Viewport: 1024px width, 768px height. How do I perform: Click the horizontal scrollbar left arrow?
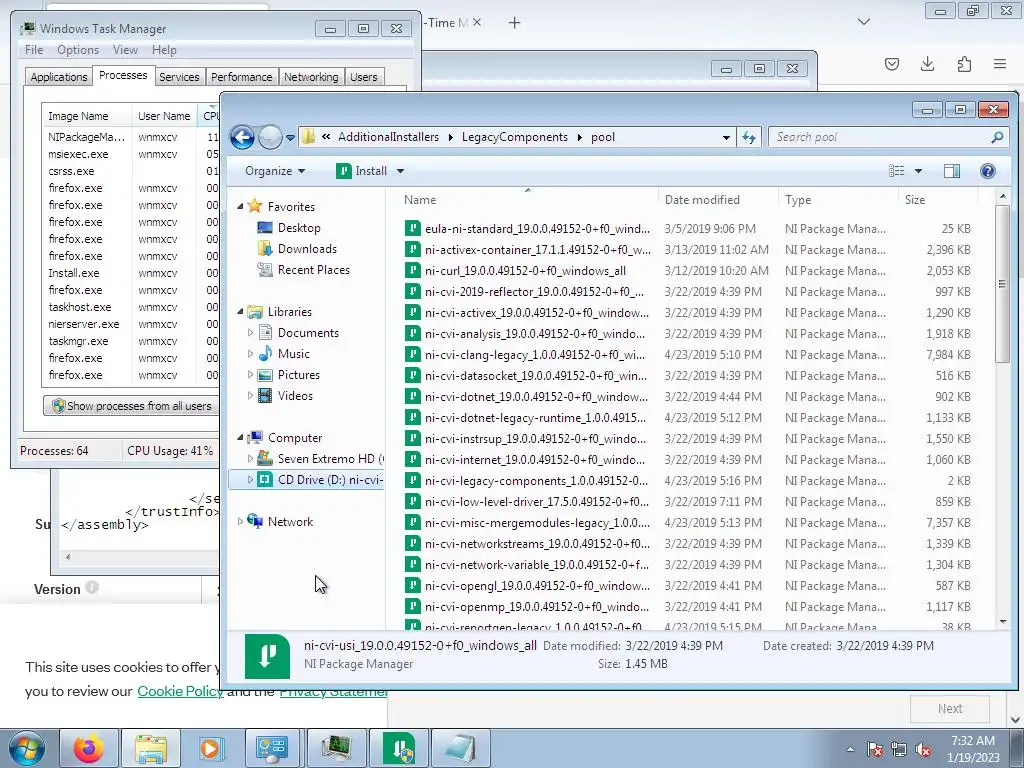(x=68, y=557)
